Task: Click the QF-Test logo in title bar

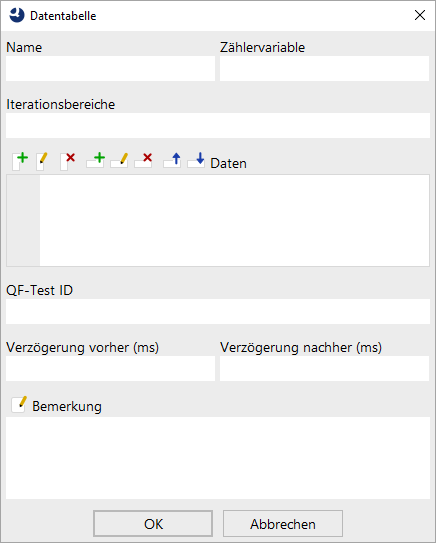Action: pyautogui.click(x=17, y=16)
